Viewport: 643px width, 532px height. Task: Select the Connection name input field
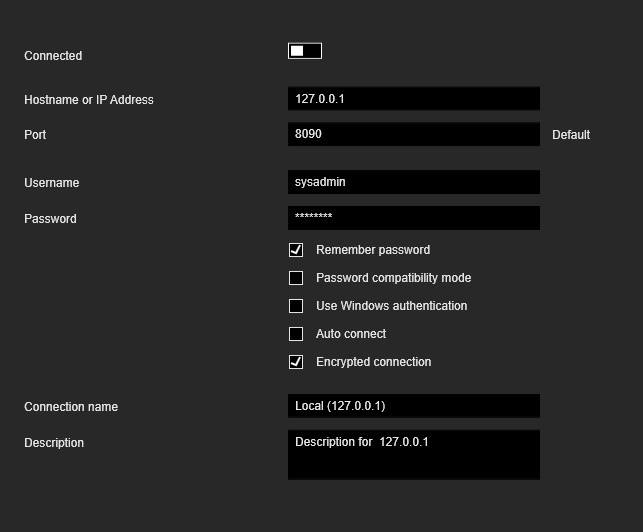click(x=413, y=406)
